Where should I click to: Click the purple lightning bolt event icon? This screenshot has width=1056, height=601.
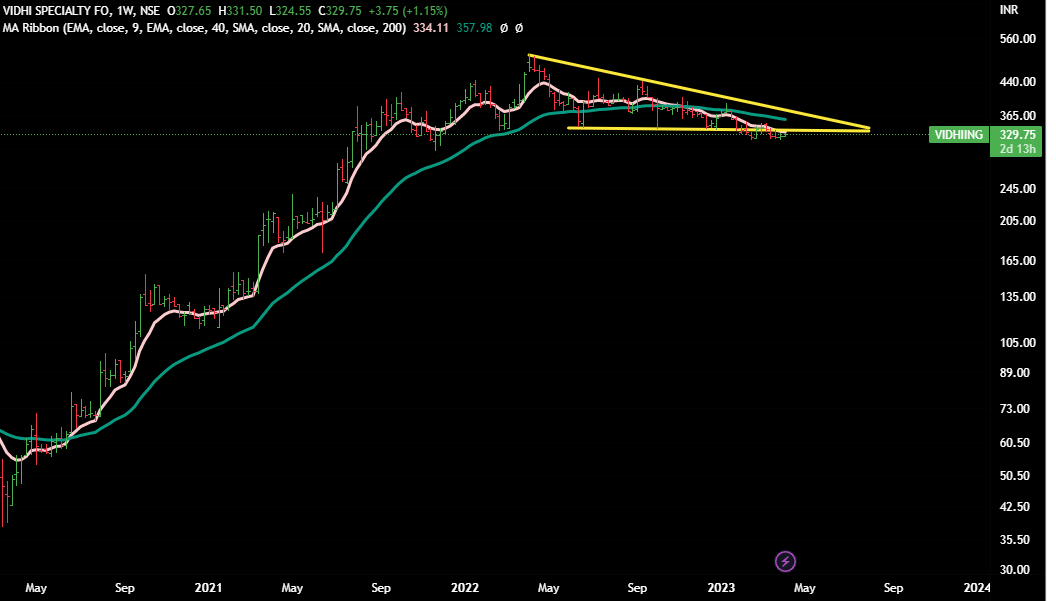(x=786, y=561)
